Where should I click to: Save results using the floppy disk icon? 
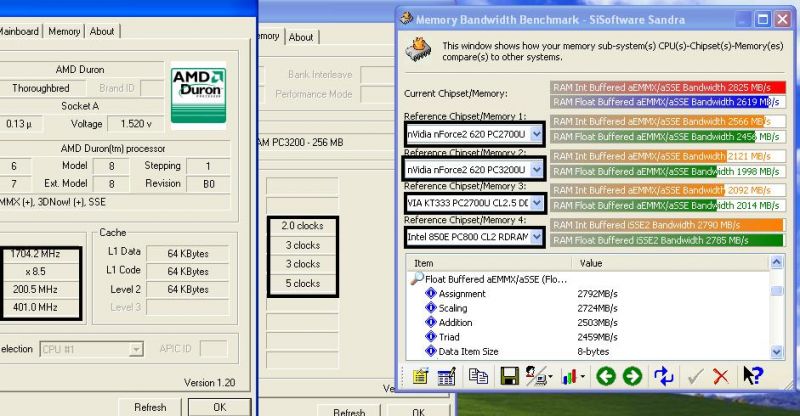coord(509,377)
